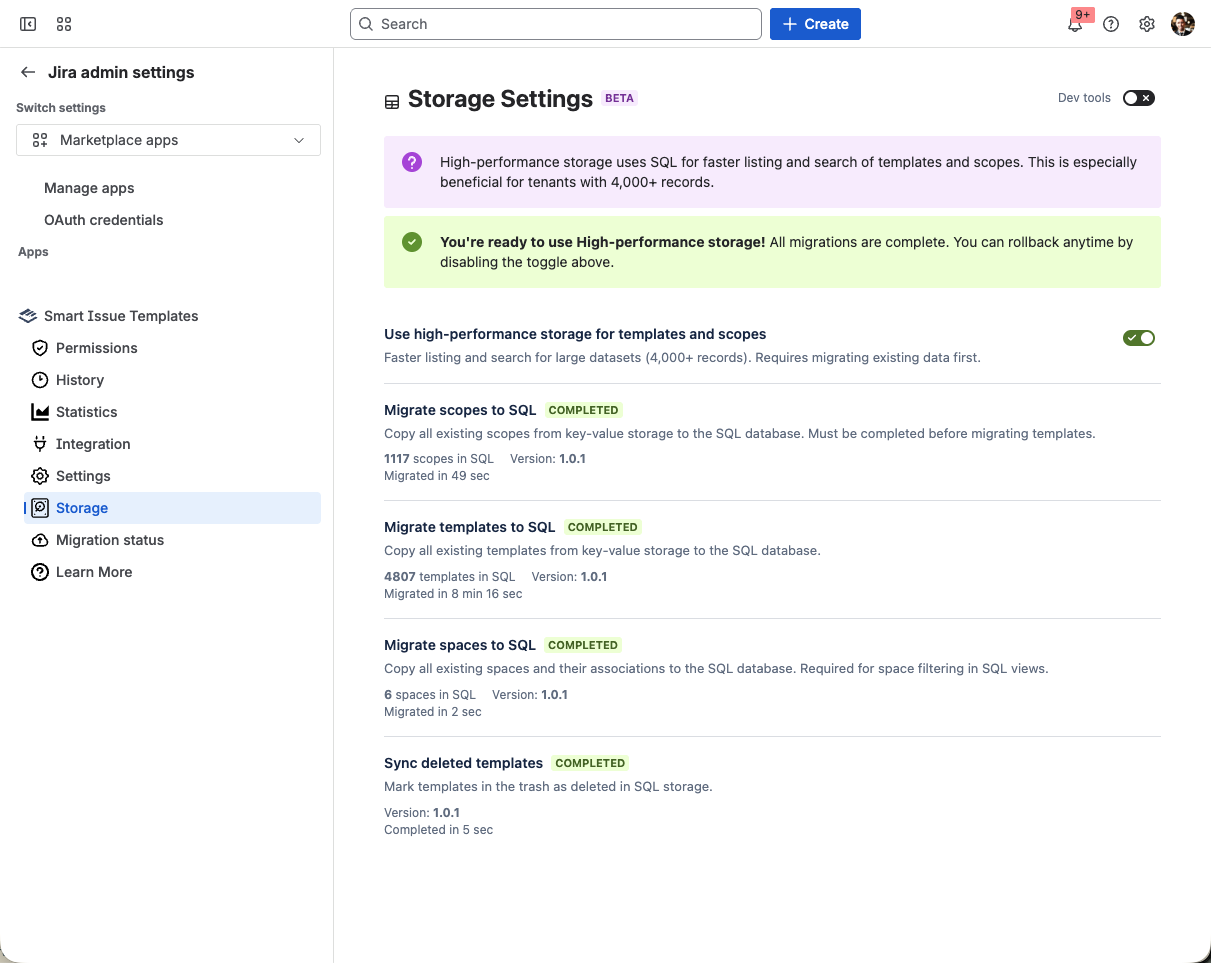This screenshot has width=1211, height=963.
Task: Click the search magnifier icon
Action: pyautogui.click(x=366, y=24)
